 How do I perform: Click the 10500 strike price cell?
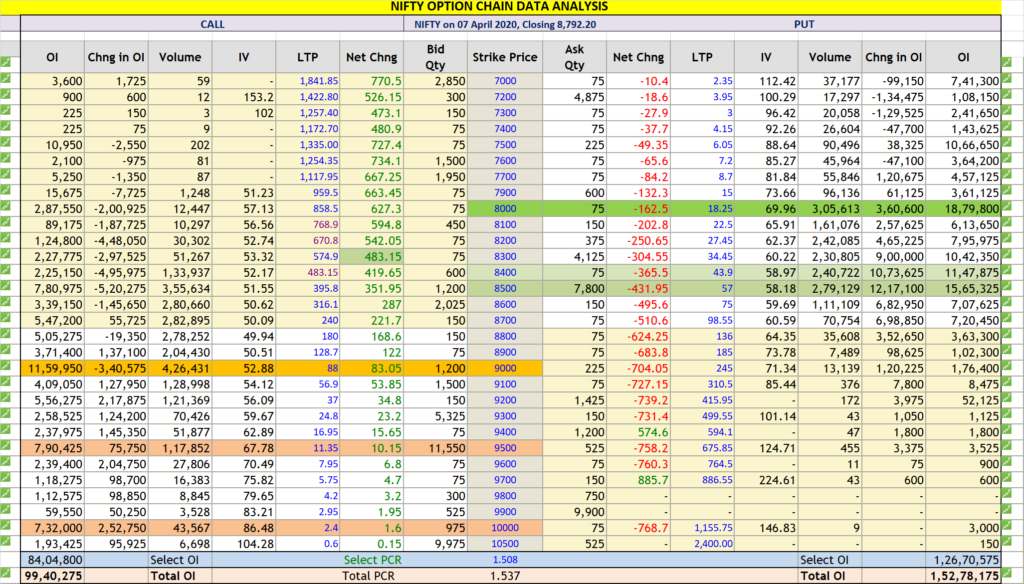pos(505,544)
